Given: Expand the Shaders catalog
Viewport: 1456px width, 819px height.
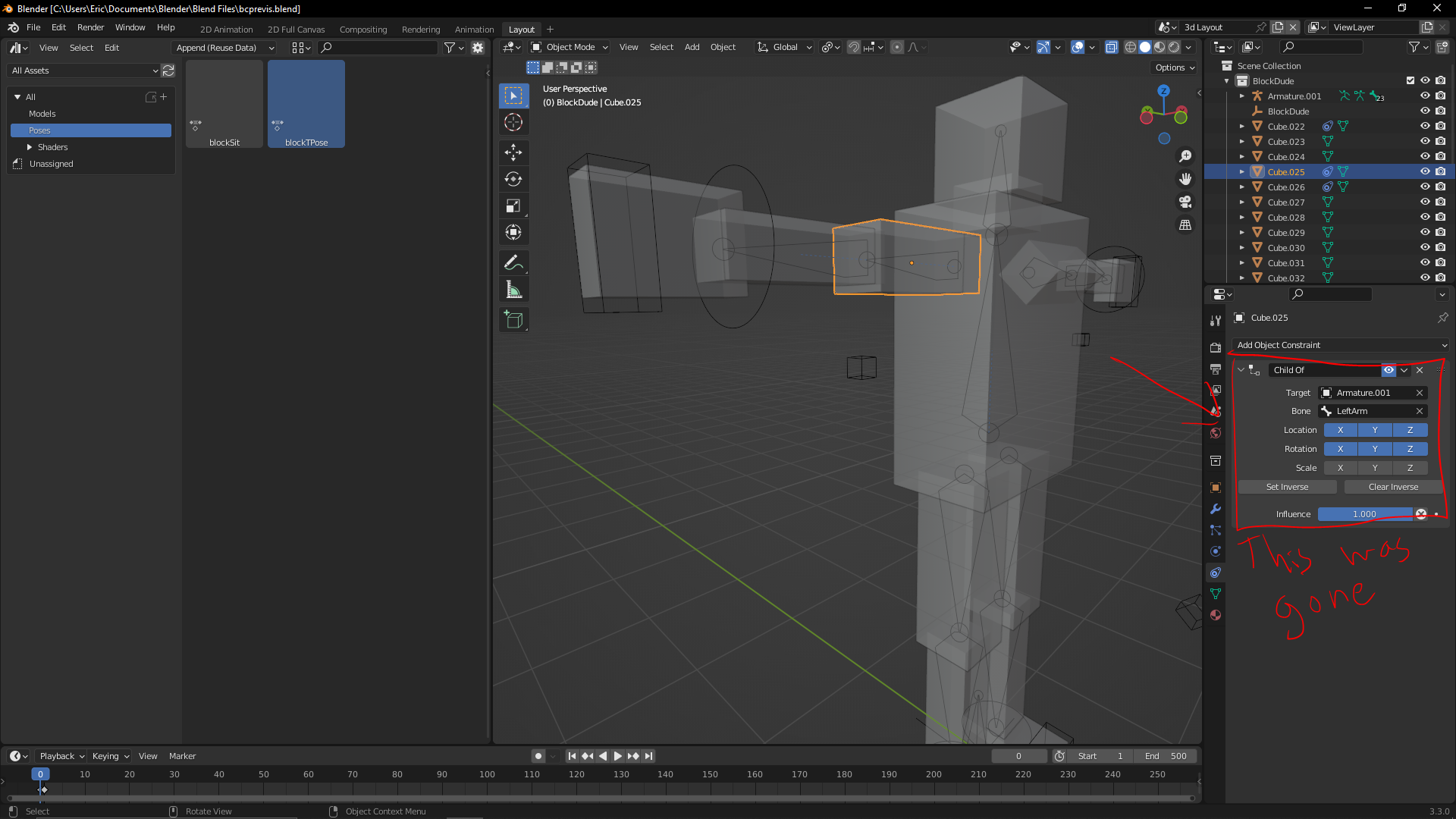Looking at the screenshot, I should click(30, 147).
